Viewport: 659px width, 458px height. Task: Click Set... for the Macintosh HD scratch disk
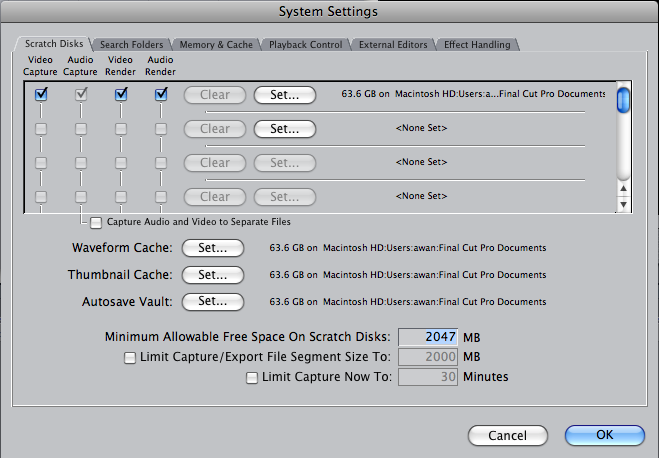[x=285, y=95]
